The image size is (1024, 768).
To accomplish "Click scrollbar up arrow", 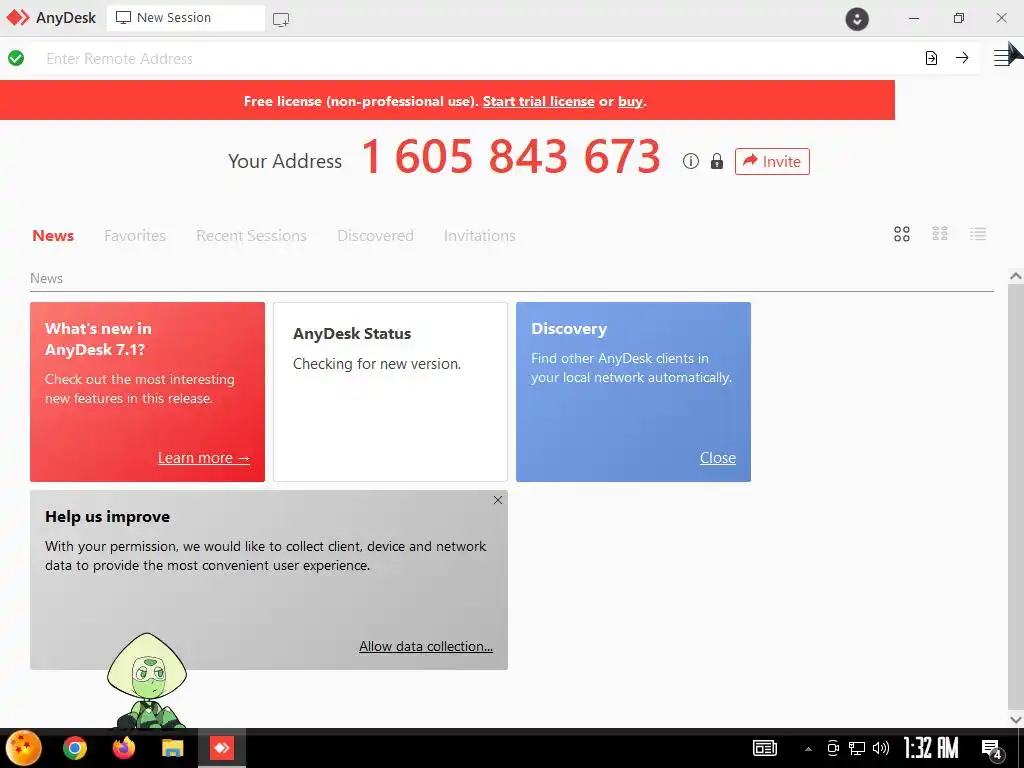I will click(x=1016, y=276).
